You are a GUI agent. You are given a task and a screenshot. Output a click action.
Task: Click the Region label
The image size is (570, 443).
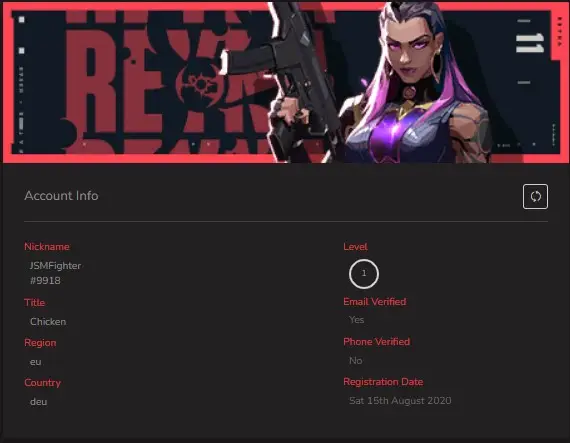pos(40,343)
